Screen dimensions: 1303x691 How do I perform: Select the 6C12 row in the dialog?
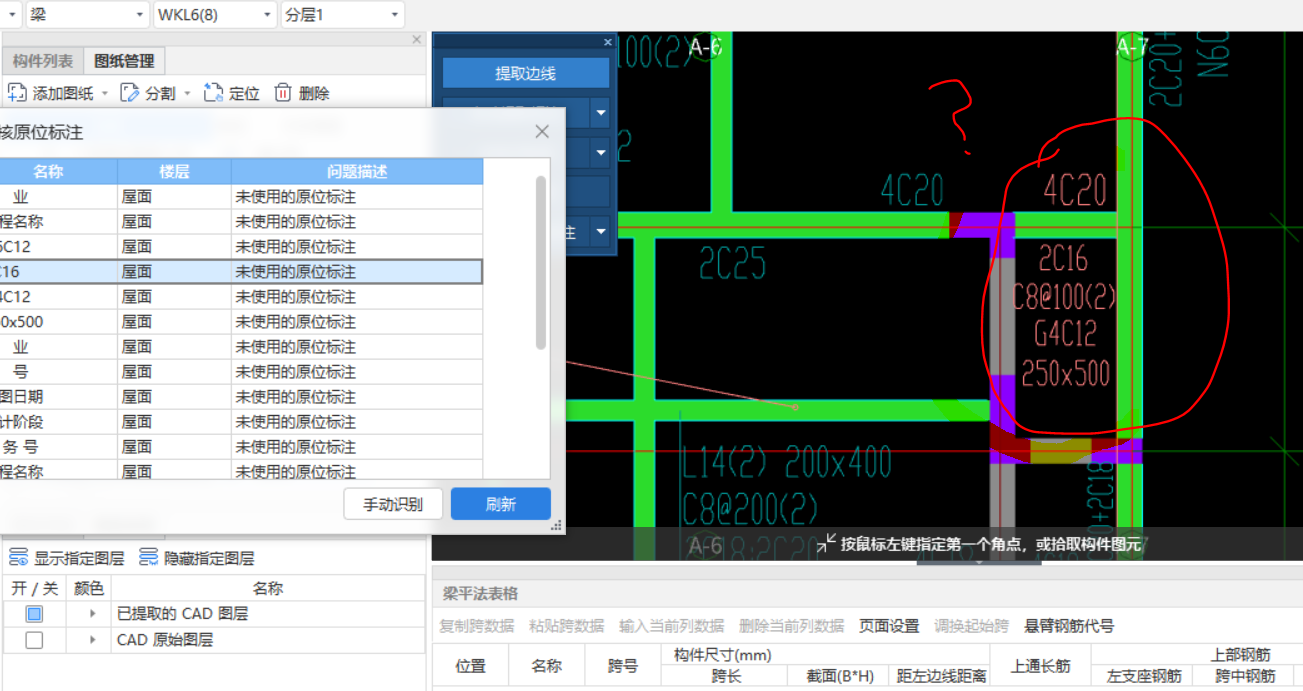click(241, 247)
